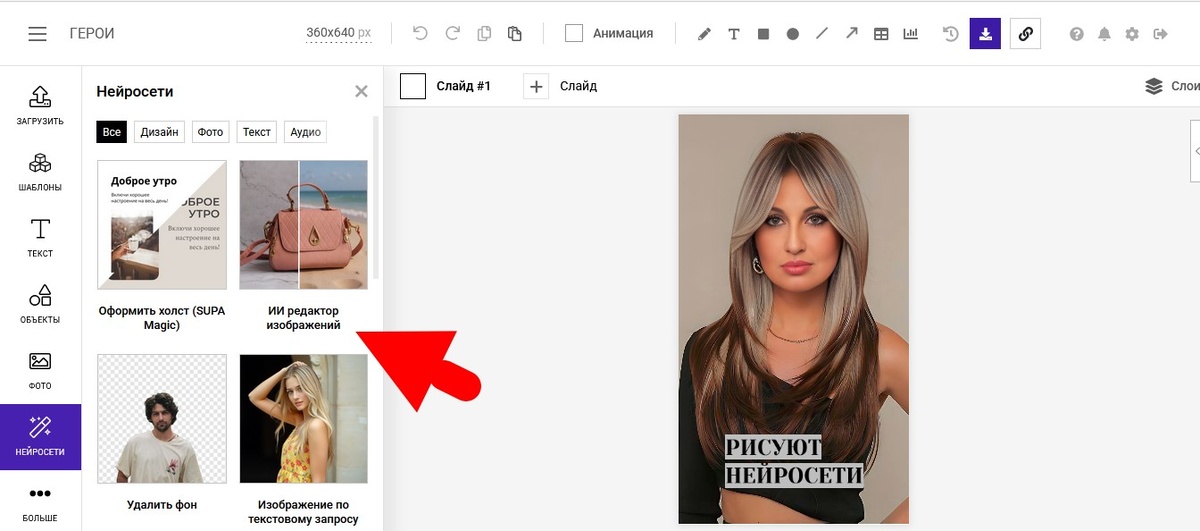Click the purple download button
This screenshot has height=531, width=1200.
pos(985,33)
